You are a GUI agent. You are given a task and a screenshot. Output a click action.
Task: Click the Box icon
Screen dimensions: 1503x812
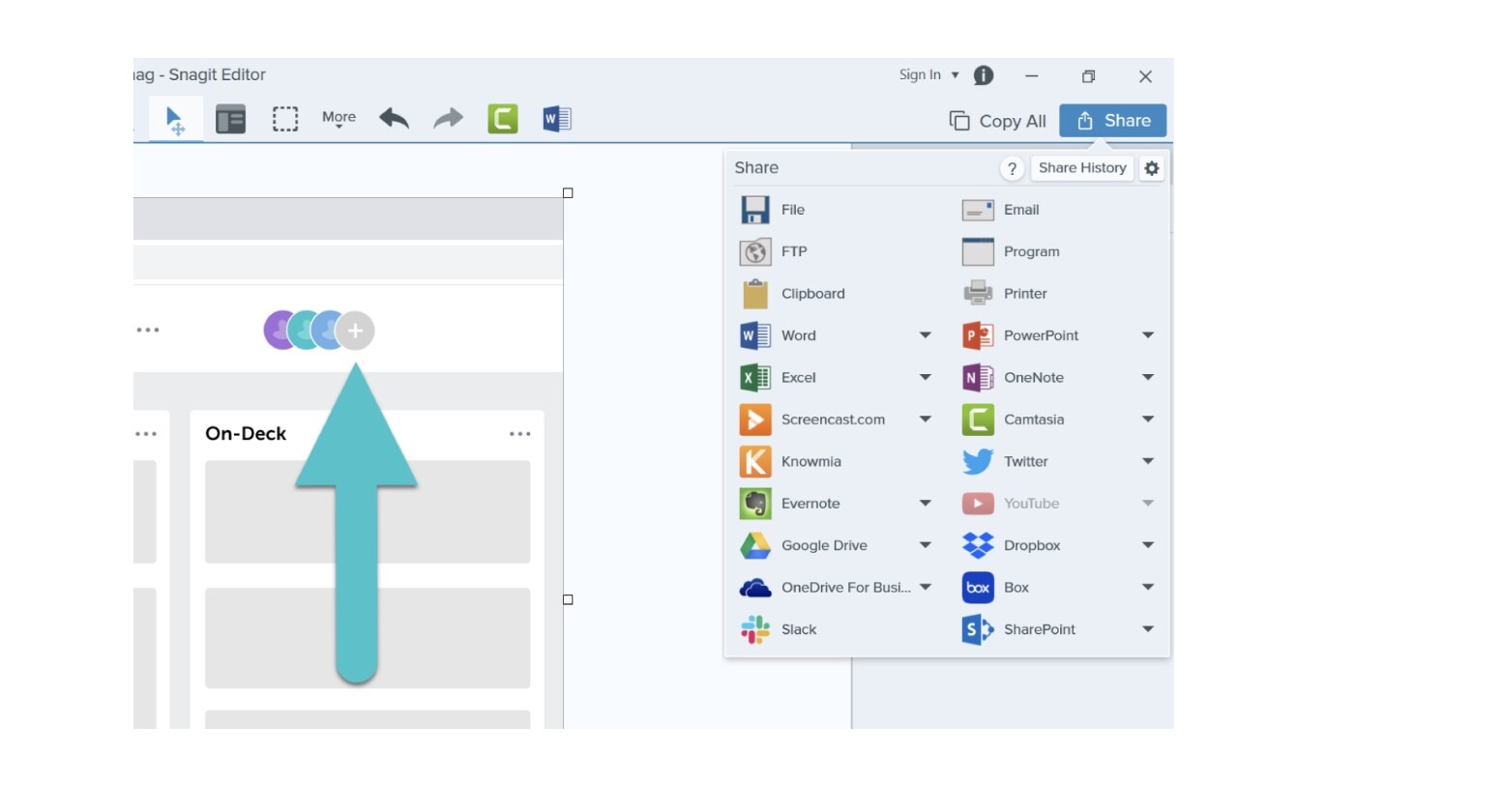coord(978,588)
